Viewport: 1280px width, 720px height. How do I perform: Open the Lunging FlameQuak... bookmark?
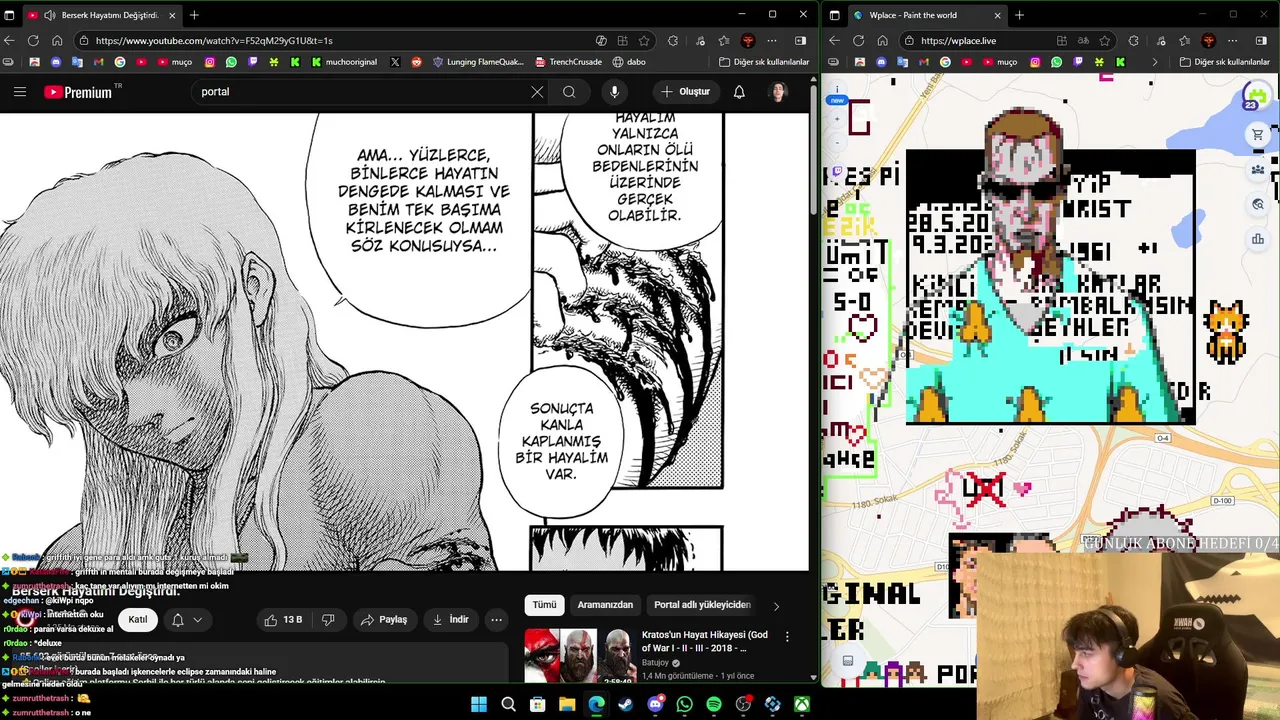(478, 62)
